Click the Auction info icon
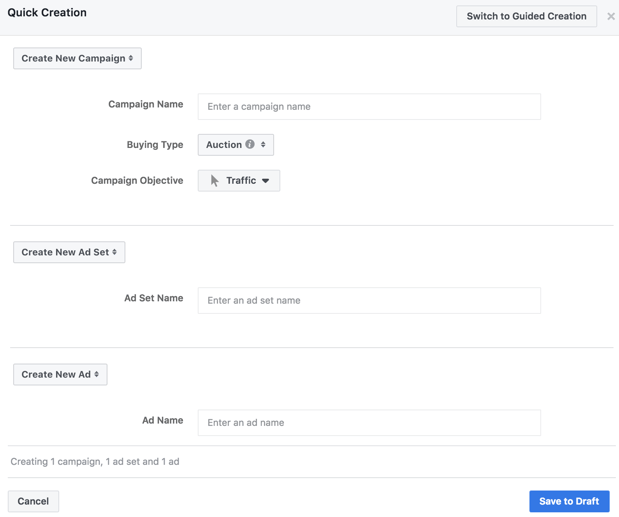Screen dimensions: 619x517 pyautogui.click(x=250, y=144)
